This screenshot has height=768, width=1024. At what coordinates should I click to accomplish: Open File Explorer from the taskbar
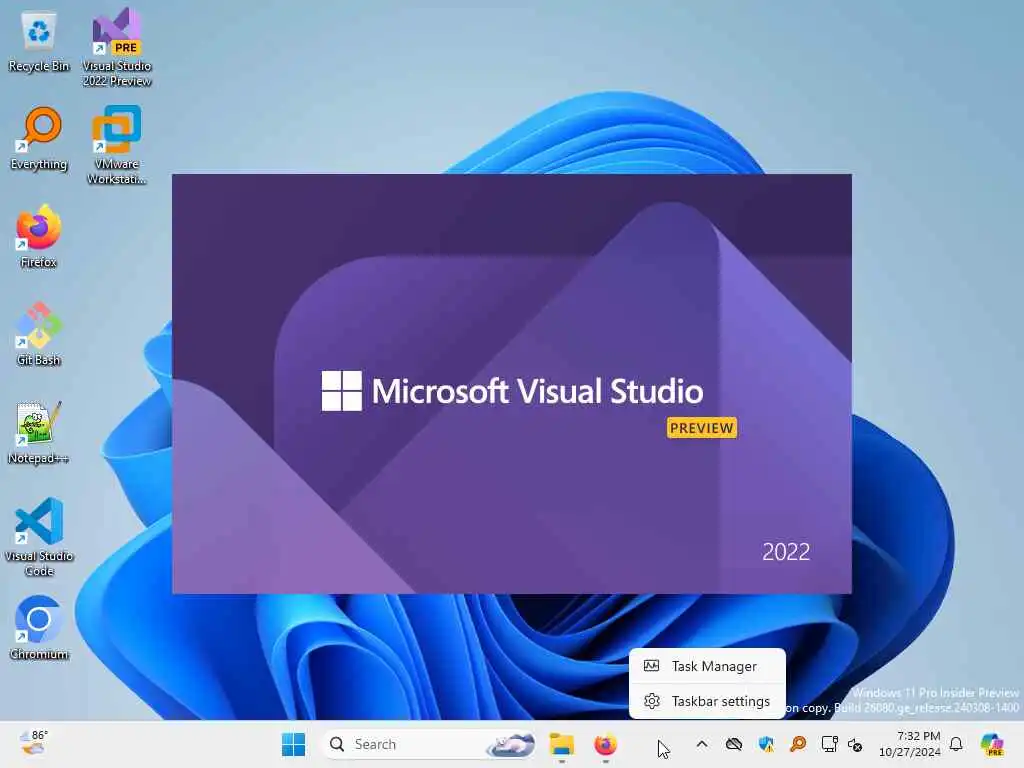click(x=562, y=744)
